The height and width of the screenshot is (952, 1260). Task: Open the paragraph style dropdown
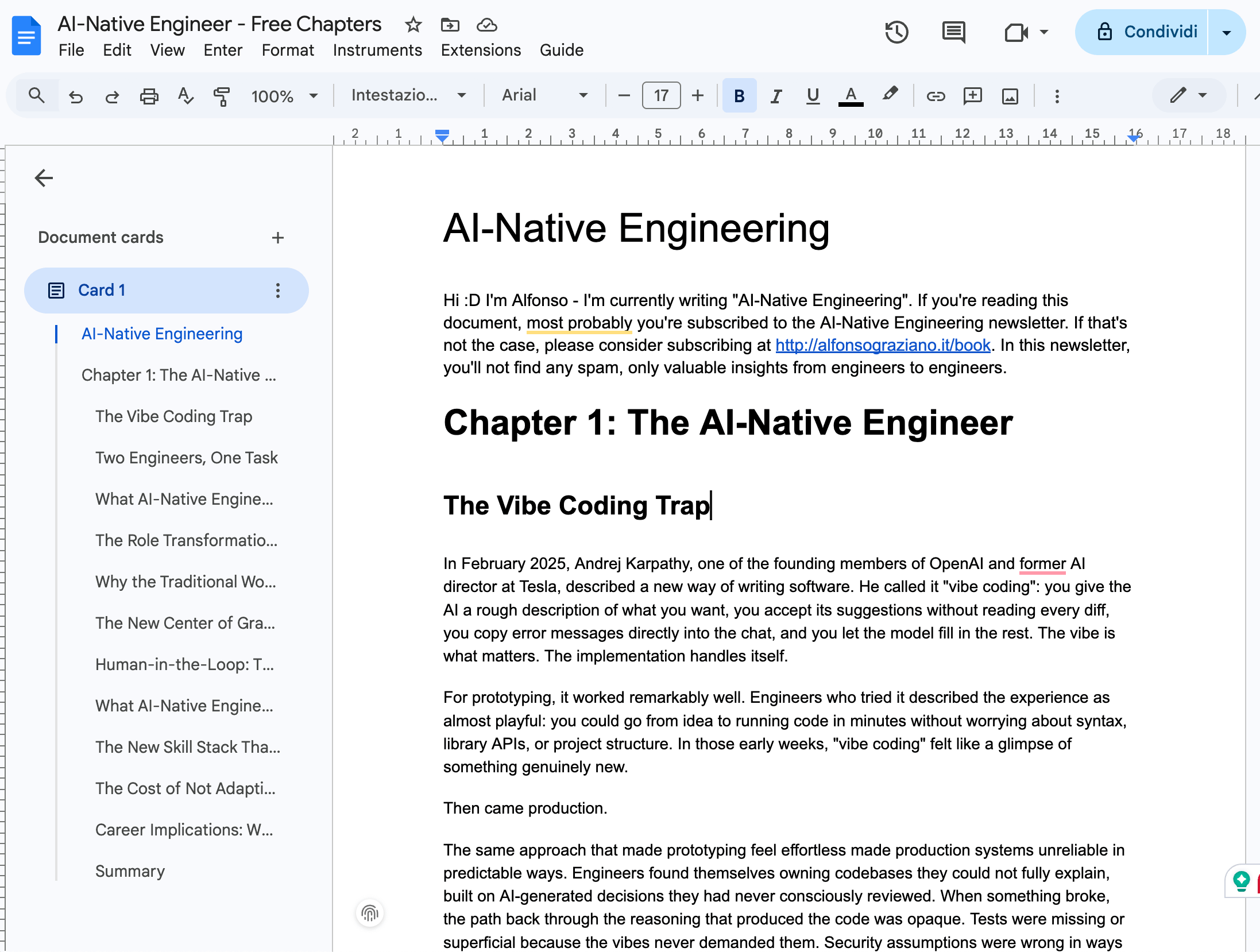click(408, 95)
